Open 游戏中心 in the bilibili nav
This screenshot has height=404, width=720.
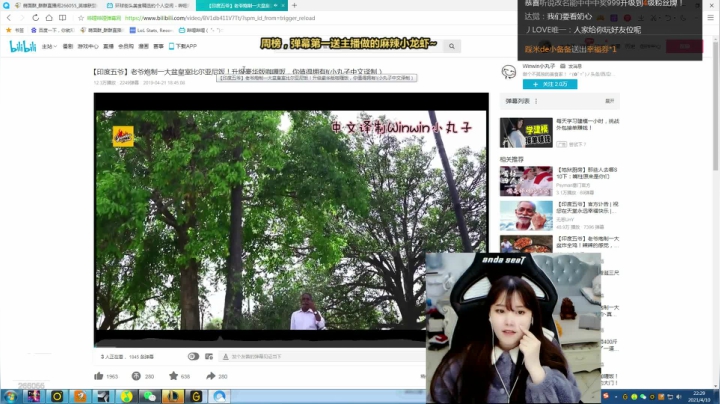[x=88, y=46]
